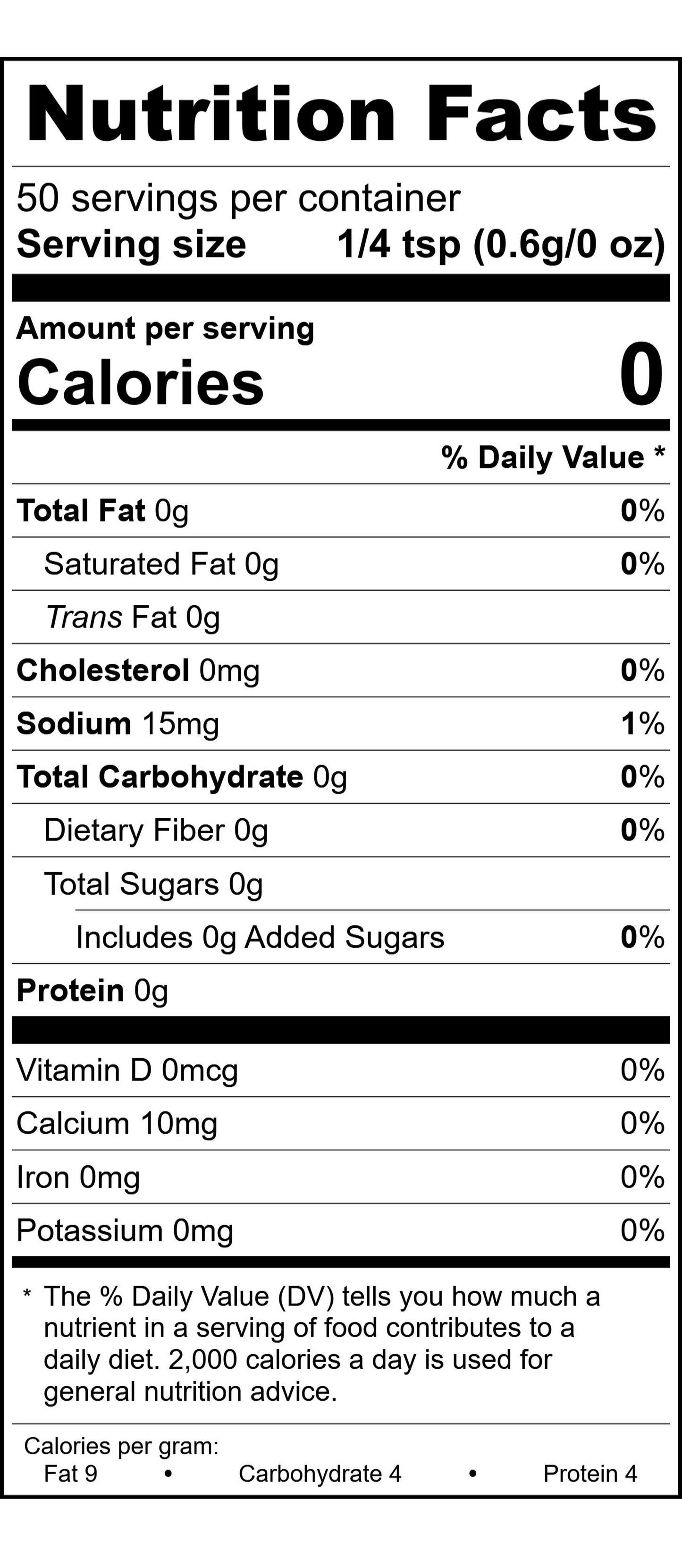Image resolution: width=682 pixels, height=1568 pixels.
Task: Click the Serving size label
Action: (131, 245)
